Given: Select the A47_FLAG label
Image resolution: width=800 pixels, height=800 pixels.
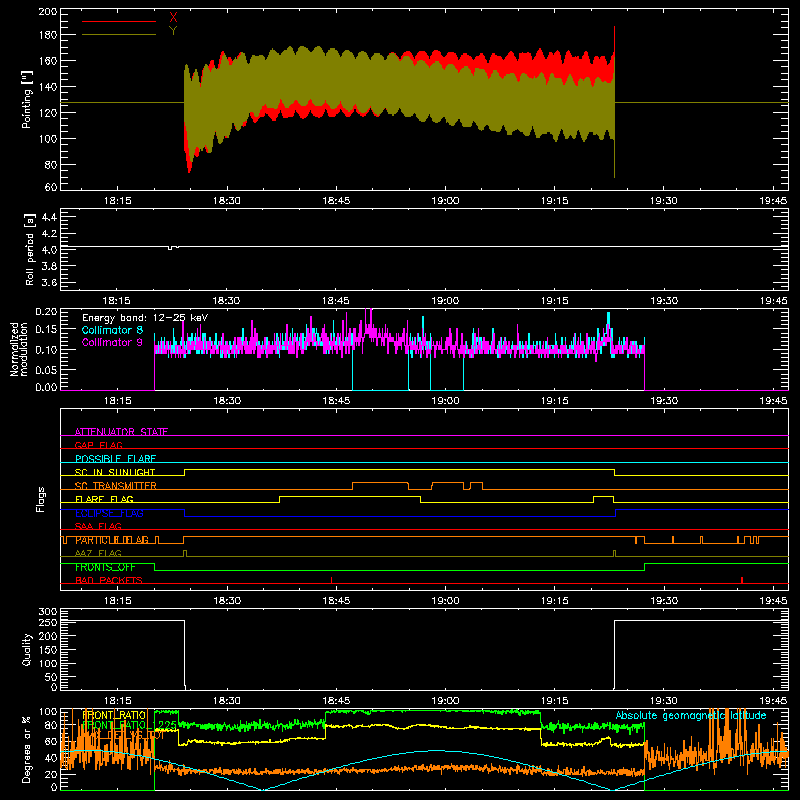Looking at the screenshot, I should (98, 553).
